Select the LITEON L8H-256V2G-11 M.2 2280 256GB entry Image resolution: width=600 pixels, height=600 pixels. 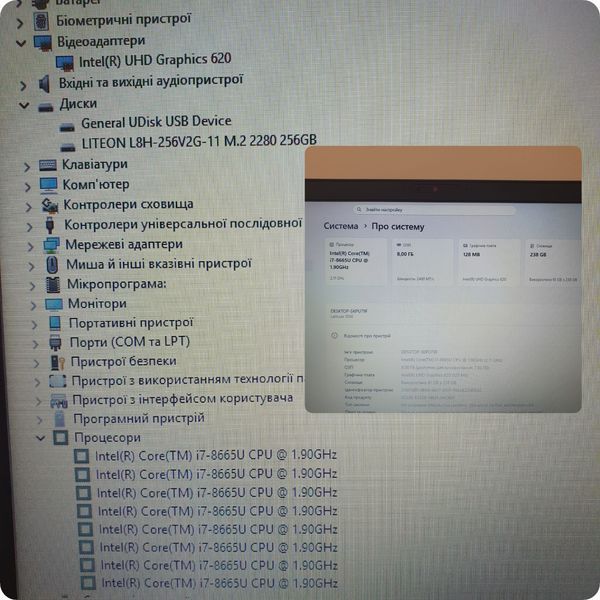tap(199, 142)
